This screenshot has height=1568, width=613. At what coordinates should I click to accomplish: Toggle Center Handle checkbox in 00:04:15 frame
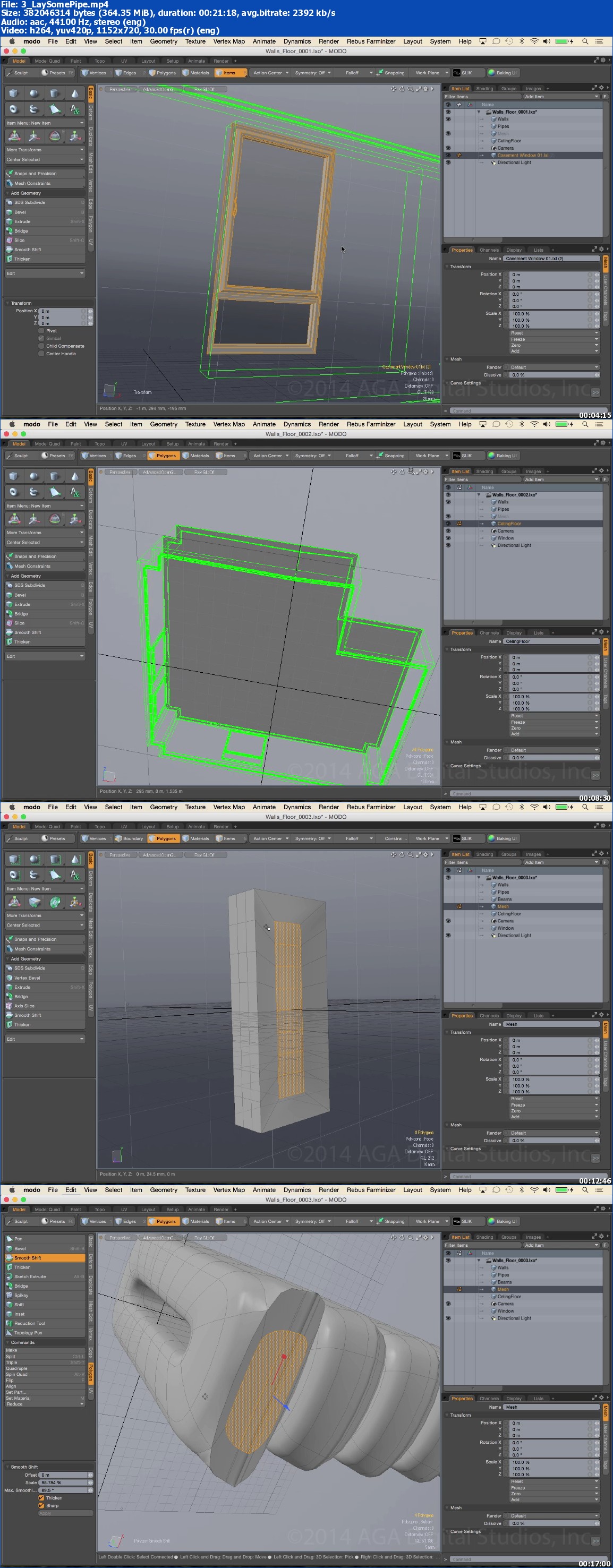coord(41,353)
